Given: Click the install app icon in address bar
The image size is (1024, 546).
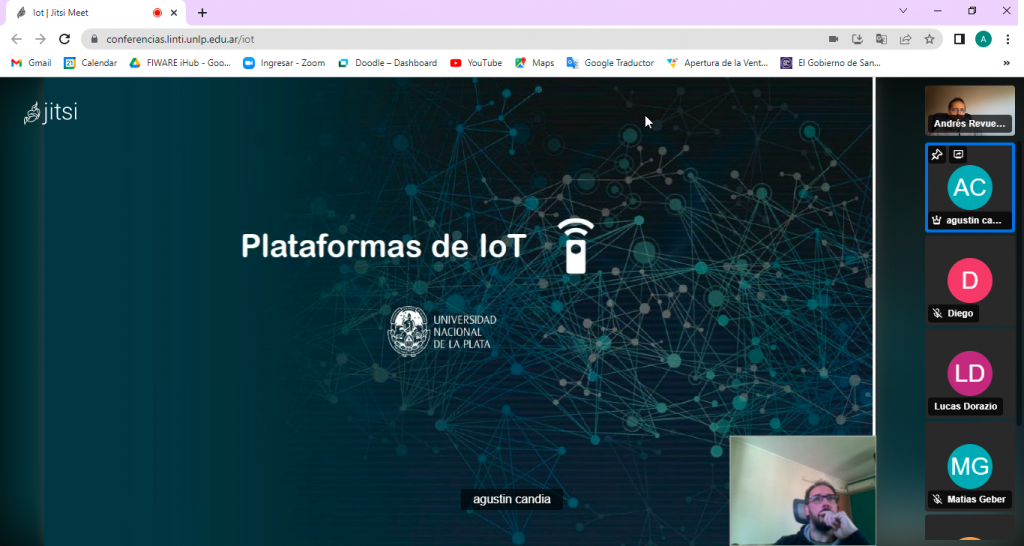Looking at the screenshot, I should 857,39.
